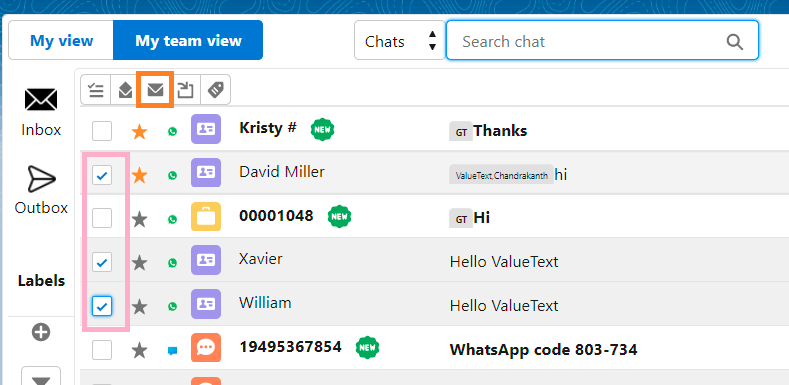Click WhatsApp icon in Kristy # row

tap(173, 132)
